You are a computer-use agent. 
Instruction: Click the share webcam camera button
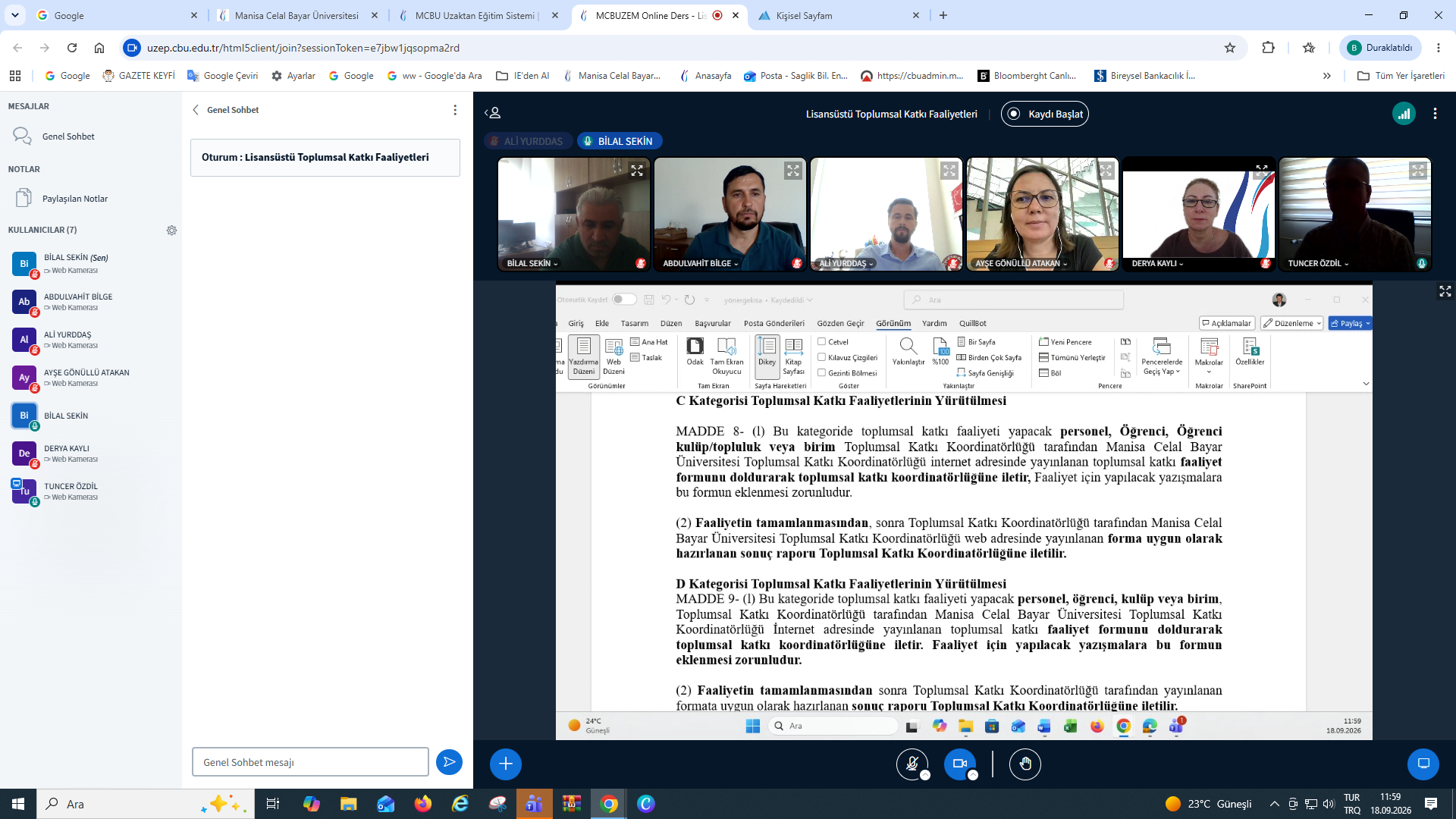[960, 764]
